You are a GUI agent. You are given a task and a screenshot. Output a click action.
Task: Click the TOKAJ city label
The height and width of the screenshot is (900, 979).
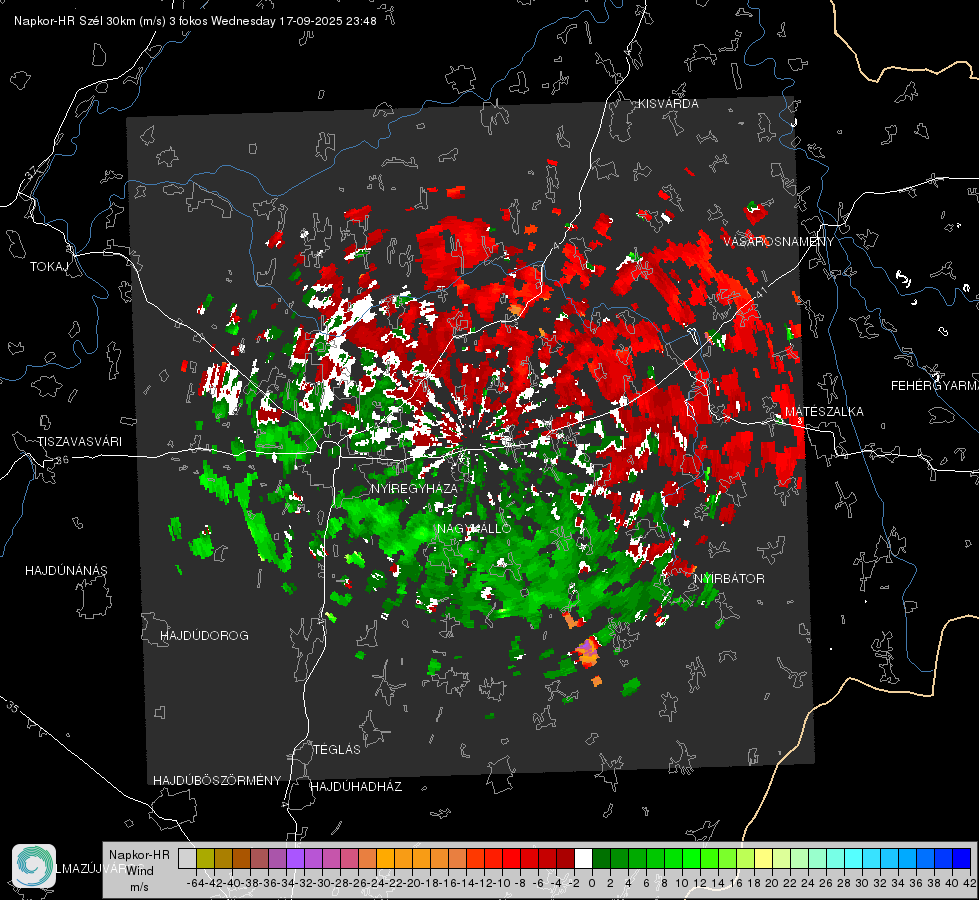point(49,267)
